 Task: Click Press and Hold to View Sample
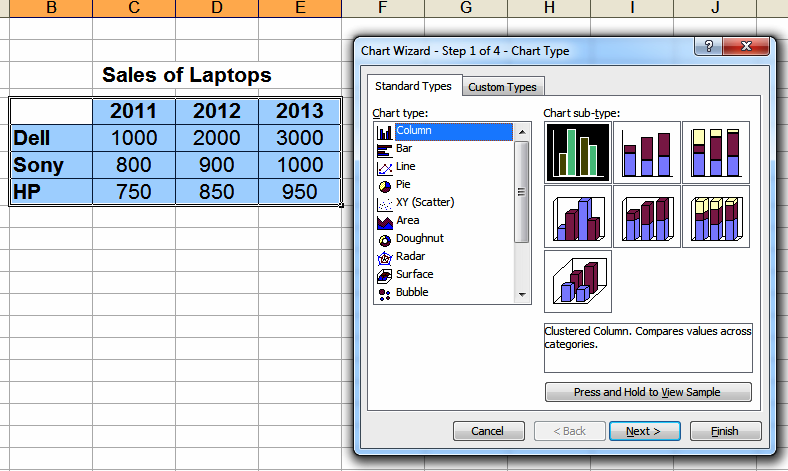(x=648, y=392)
